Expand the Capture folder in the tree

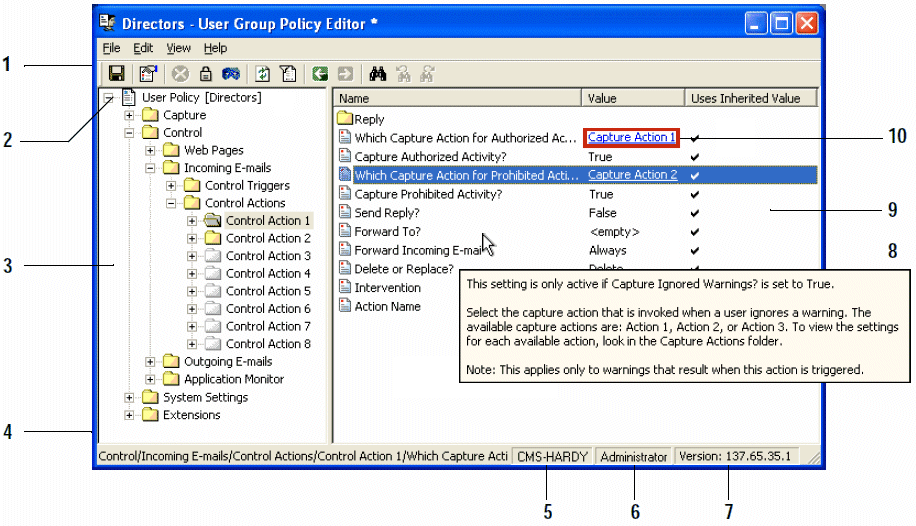point(129,116)
